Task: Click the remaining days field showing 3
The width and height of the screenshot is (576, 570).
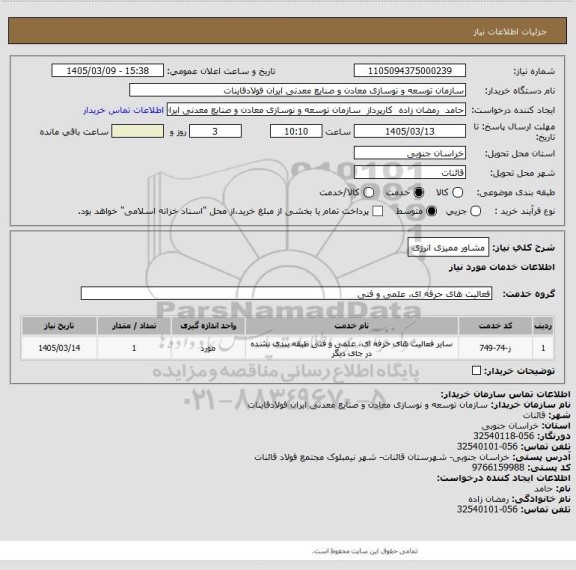Action: click(x=215, y=131)
